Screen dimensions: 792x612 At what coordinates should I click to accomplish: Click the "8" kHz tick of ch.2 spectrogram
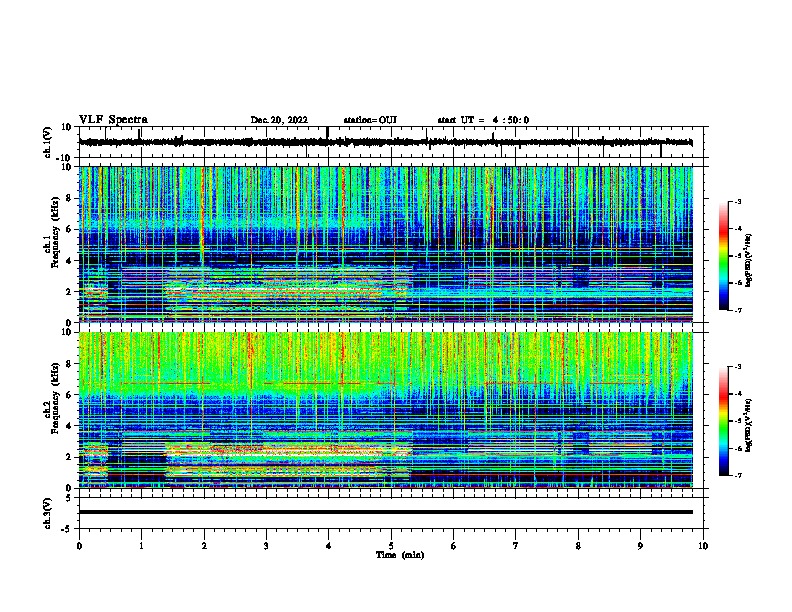(69, 364)
